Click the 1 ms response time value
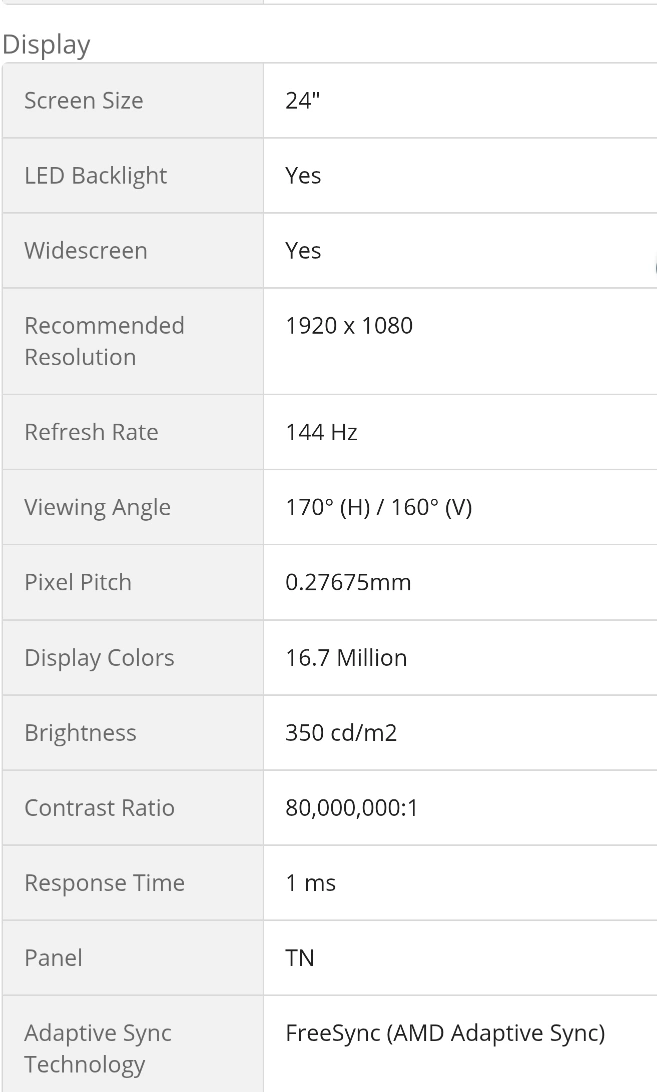The width and height of the screenshot is (657, 1092). tap(311, 883)
